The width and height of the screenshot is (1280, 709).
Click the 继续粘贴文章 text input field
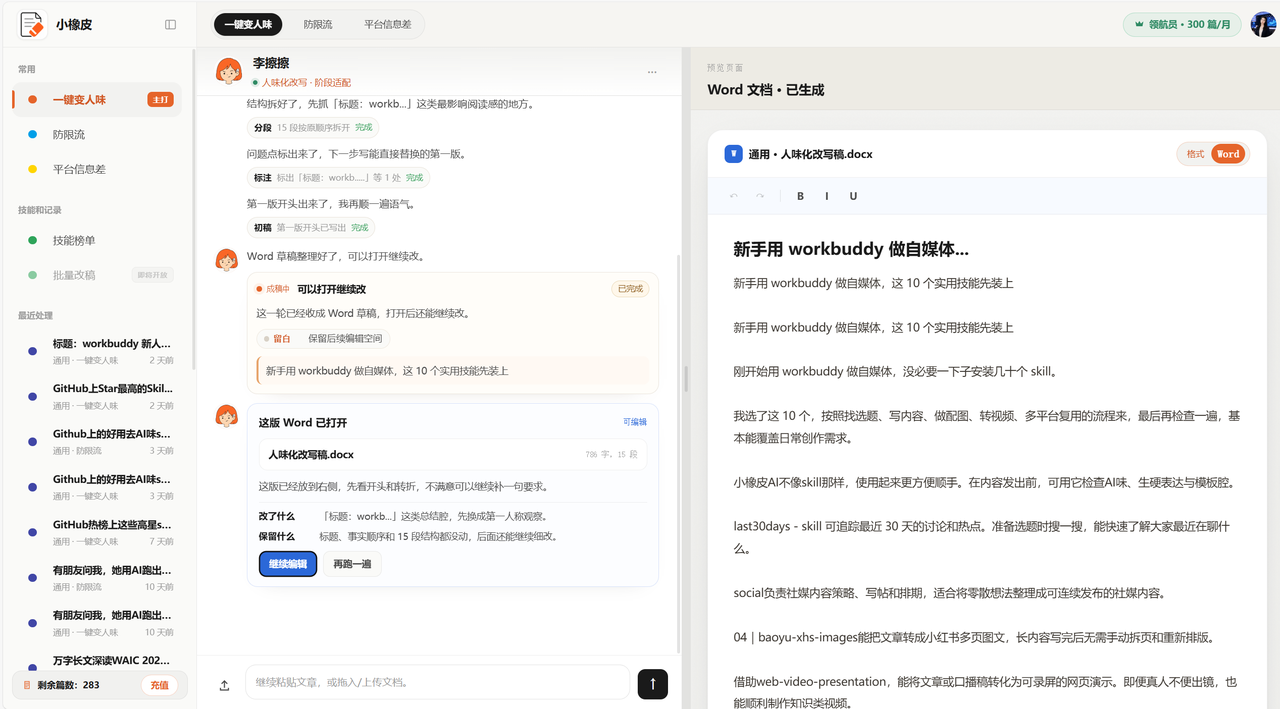tap(437, 682)
